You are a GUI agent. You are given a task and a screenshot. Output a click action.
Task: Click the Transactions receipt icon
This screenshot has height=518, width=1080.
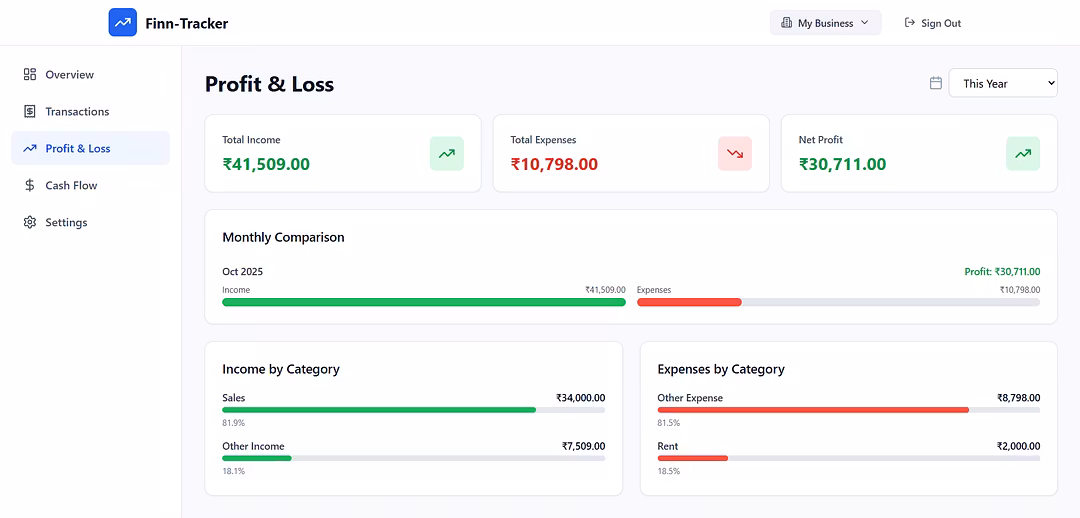30,112
